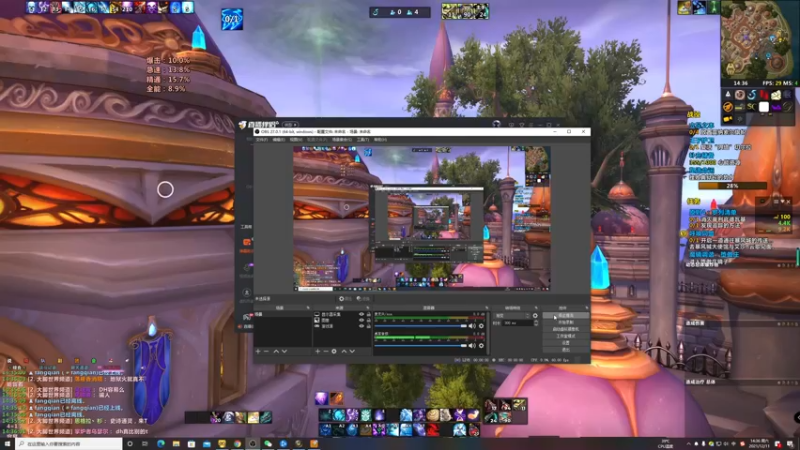The height and width of the screenshot is (450, 800).
Task: Open second menu in OBS menu bar
Action: pyautogui.click(x=279, y=139)
